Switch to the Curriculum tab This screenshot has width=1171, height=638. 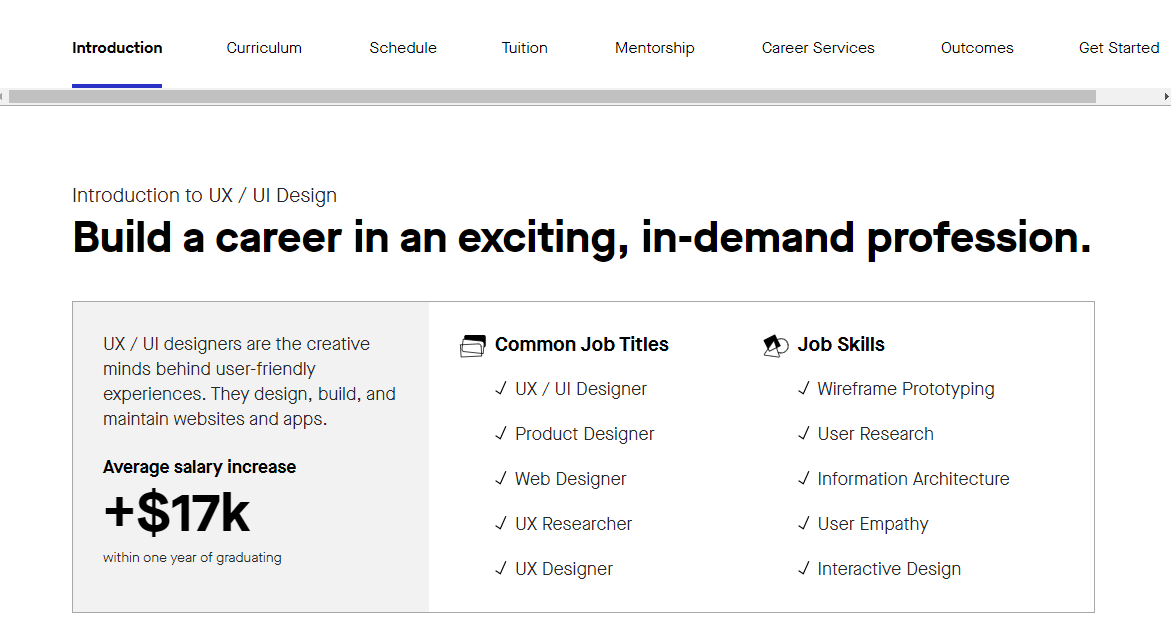(264, 47)
